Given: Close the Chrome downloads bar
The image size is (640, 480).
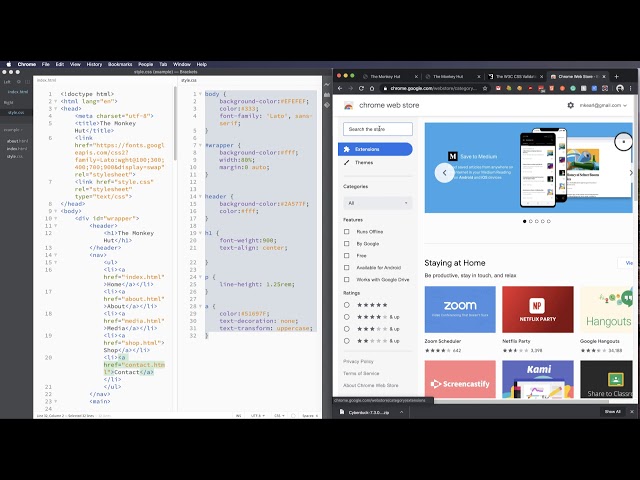Looking at the screenshot, I should [x=632, y=412].
